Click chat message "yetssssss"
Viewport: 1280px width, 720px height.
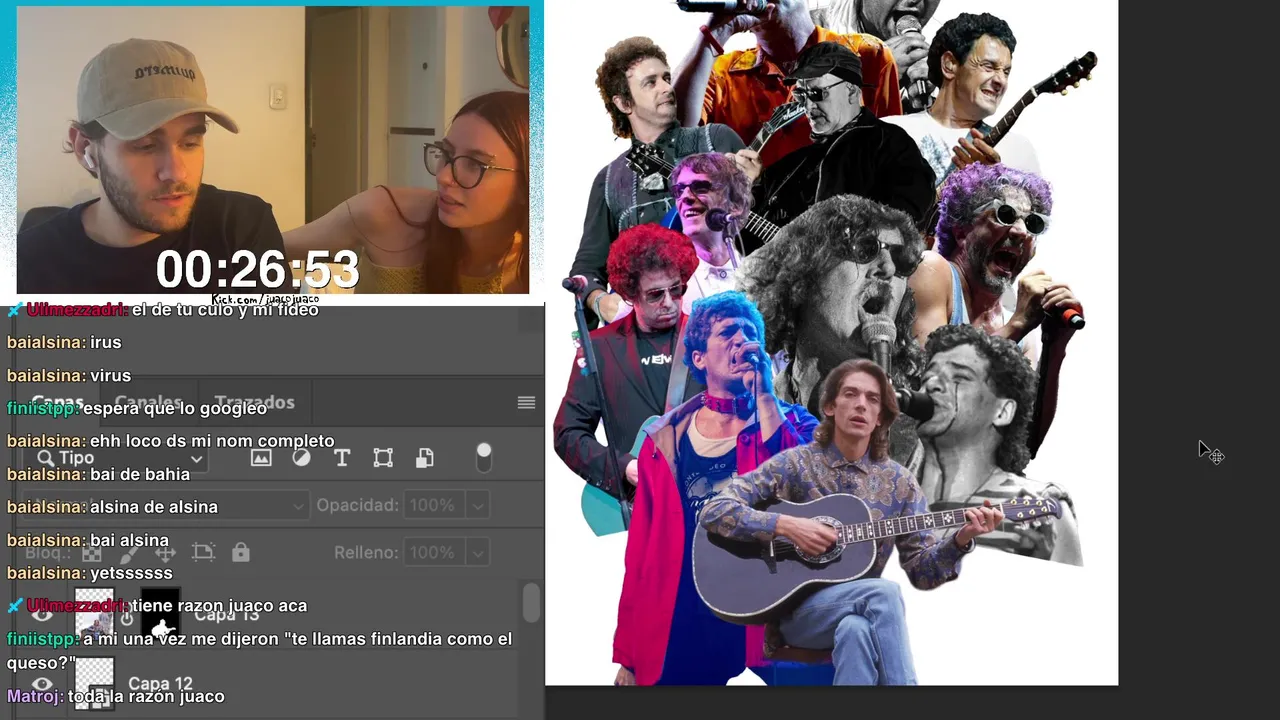[x=131, y=573]
